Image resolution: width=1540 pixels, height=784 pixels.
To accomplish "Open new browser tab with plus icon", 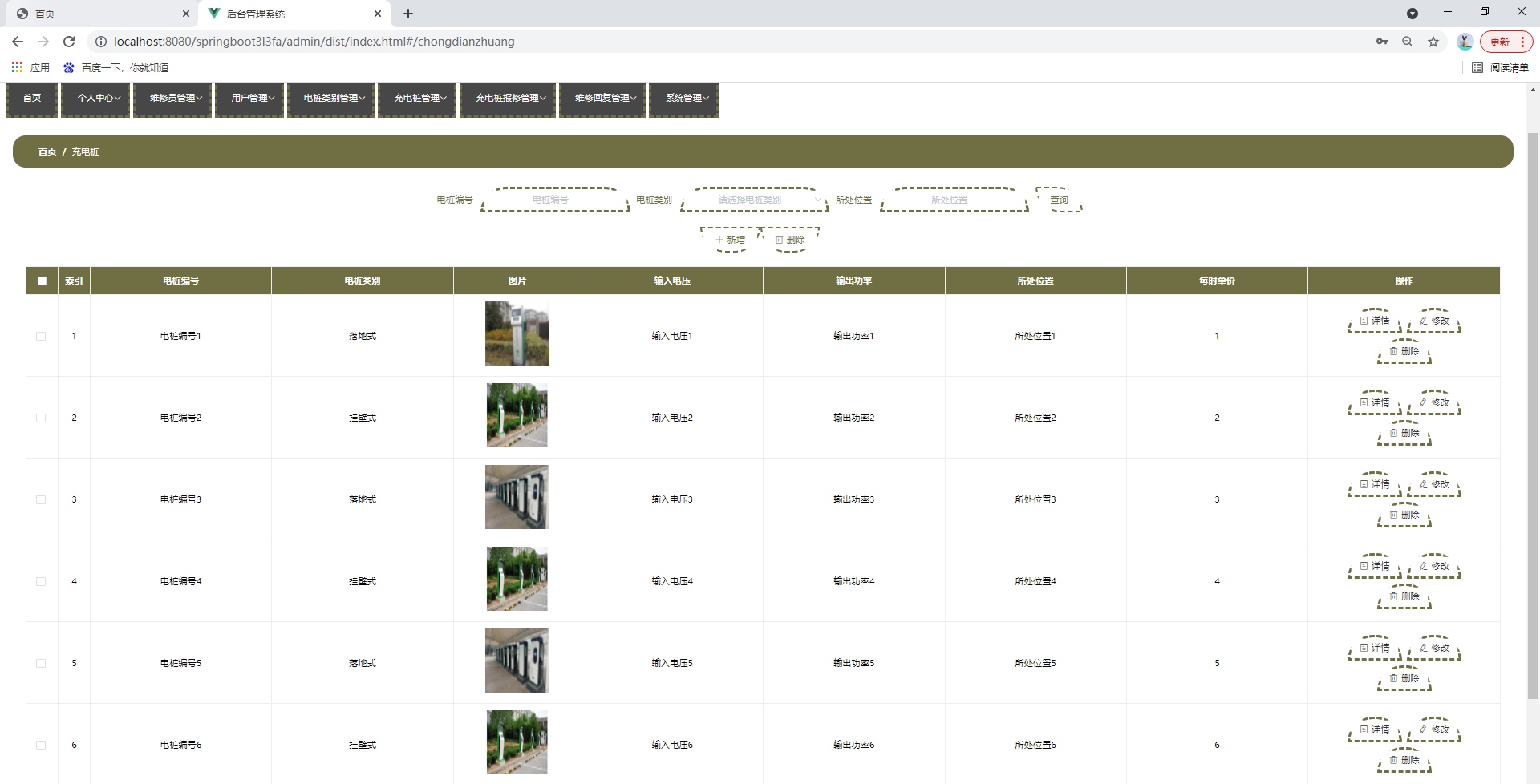I will (408, 14).
